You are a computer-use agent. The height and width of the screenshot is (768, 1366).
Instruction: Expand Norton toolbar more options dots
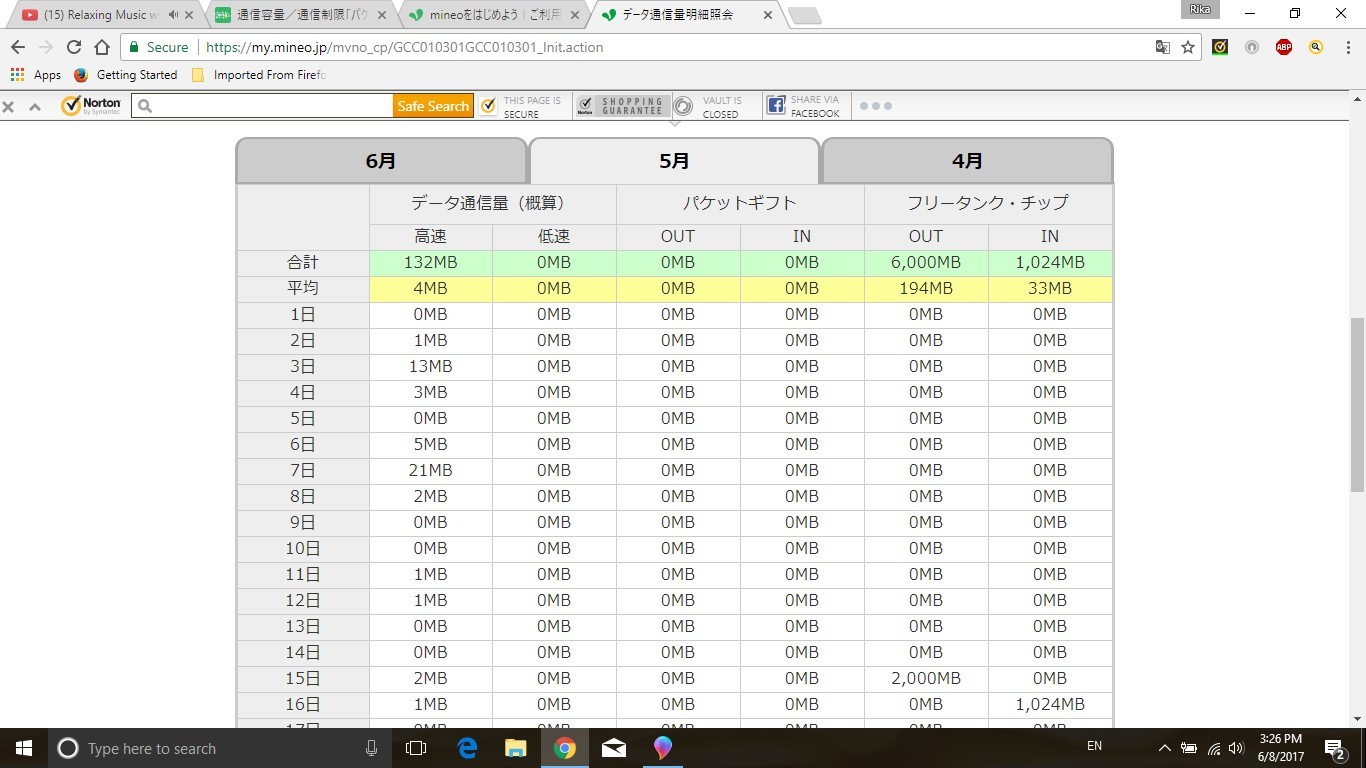[x=875, y=106]
